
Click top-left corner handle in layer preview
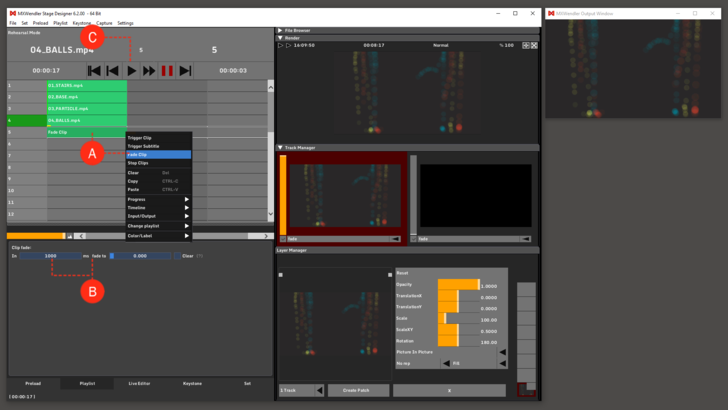[280, 275]
